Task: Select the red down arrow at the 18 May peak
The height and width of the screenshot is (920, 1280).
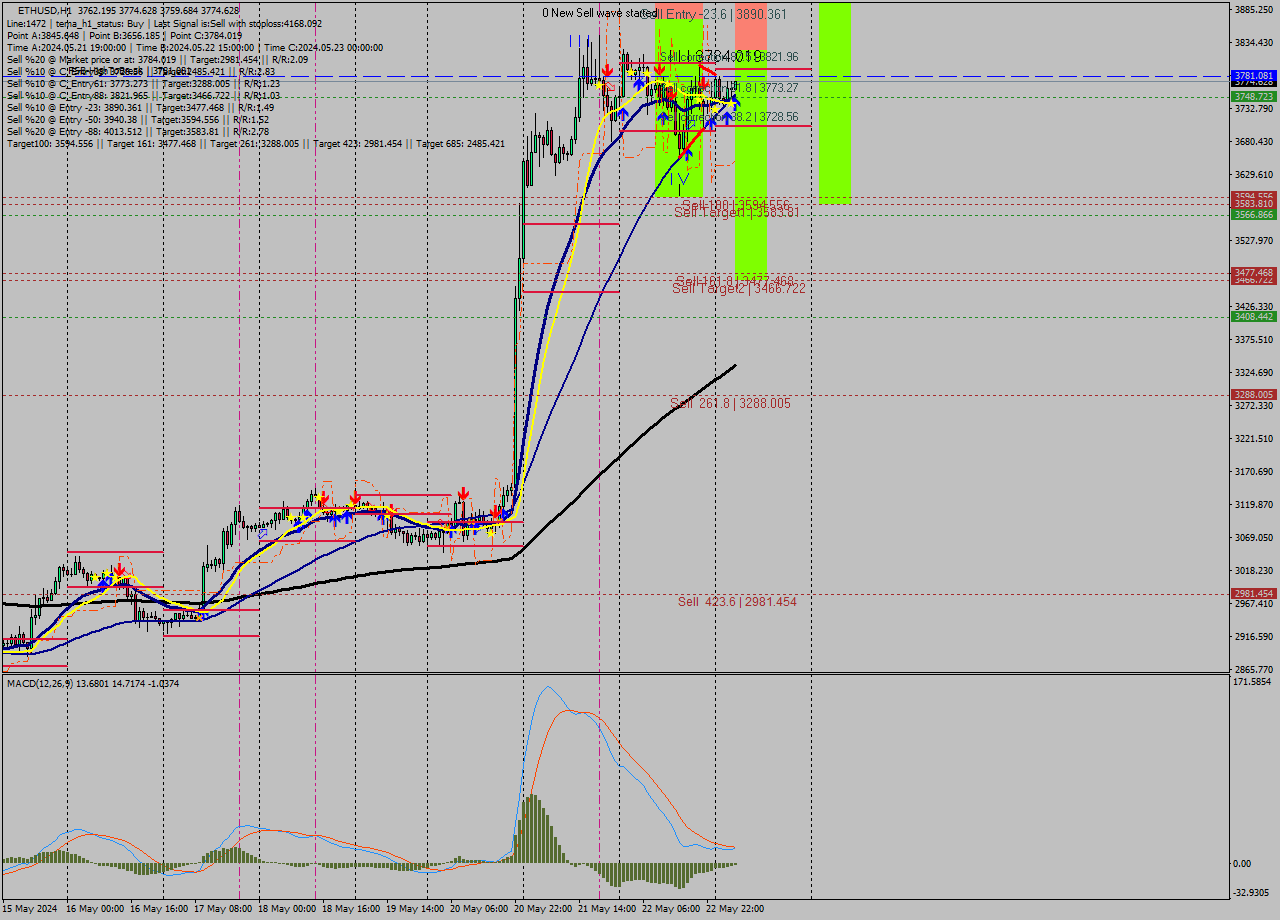Action: click(x=355, y=495)
